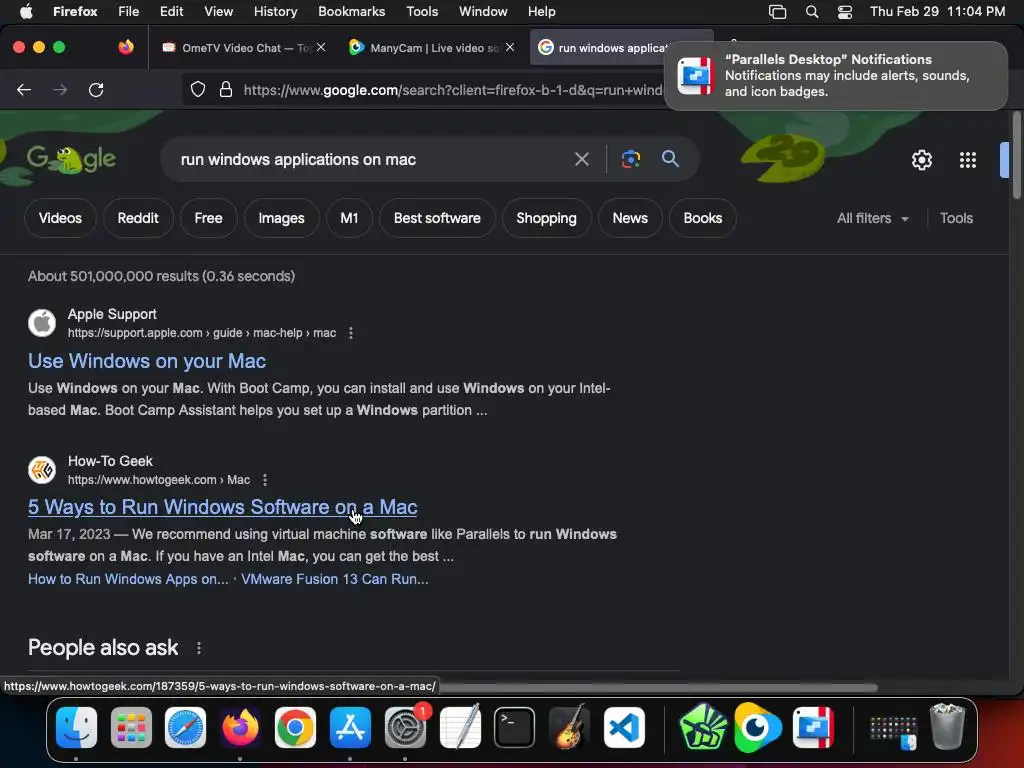Open '5 Ways to Run Windows Software' result
The image size is (1024, 768).
223,507
